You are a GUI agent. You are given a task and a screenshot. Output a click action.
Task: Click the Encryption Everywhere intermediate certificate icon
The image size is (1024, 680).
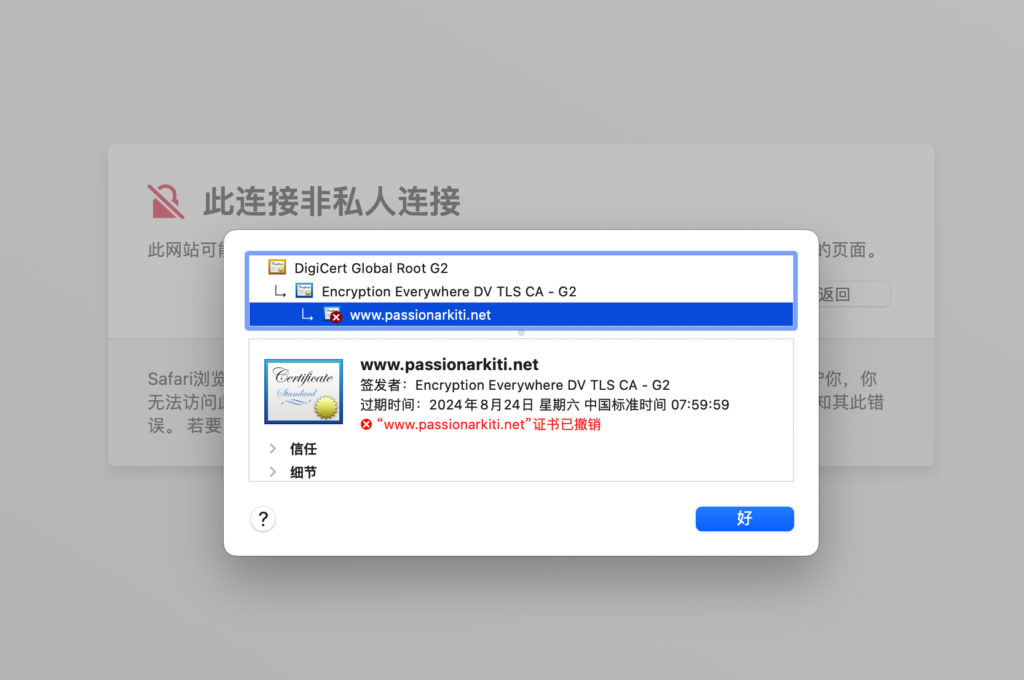point(304,291)
